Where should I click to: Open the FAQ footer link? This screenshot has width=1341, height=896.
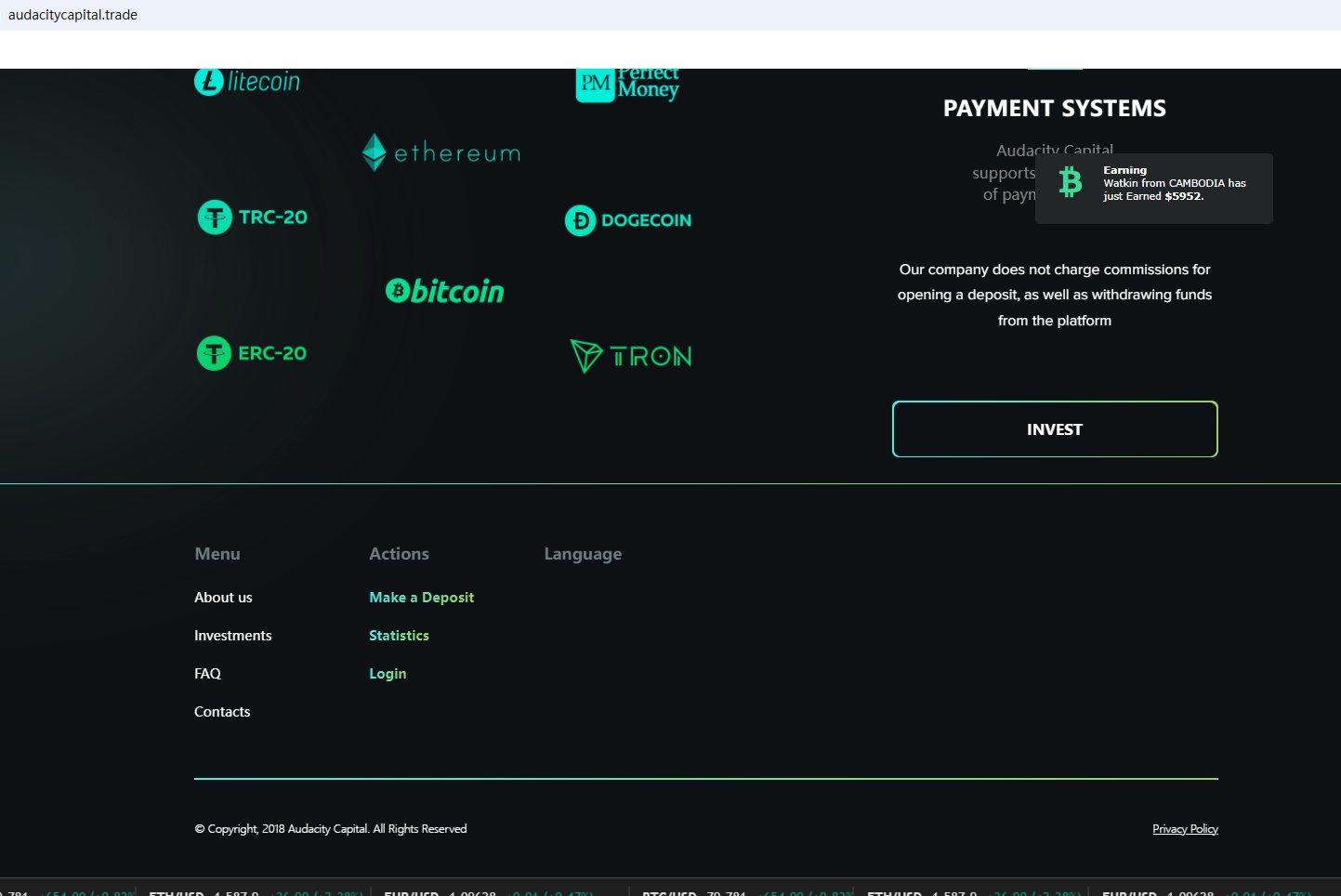click(x=207, y=674)
